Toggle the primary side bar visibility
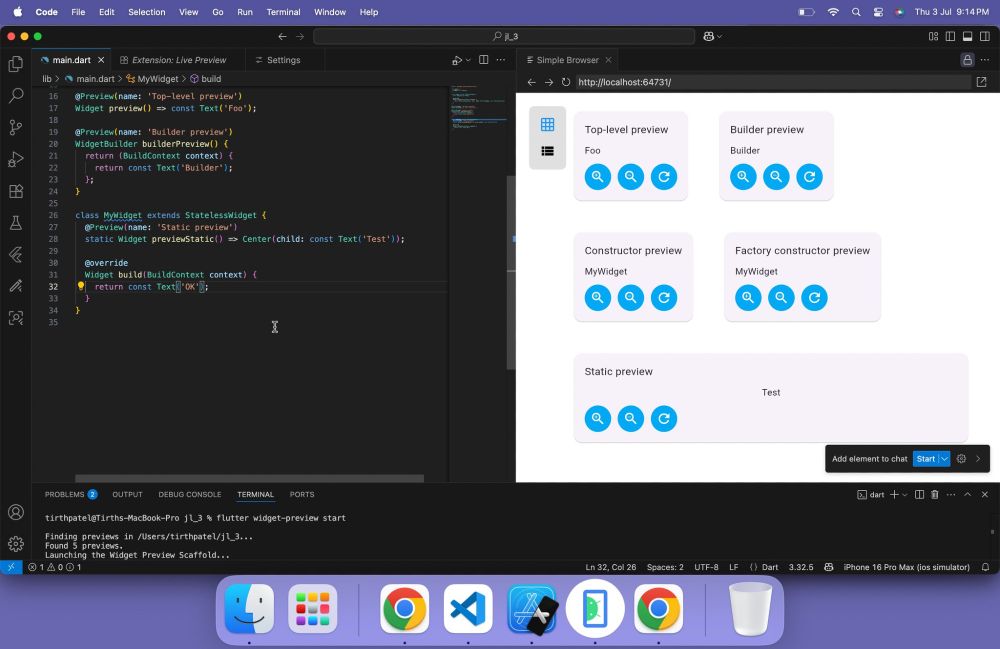This screenshot has width=1000, height=649. pyautogui.click(x=950, y=36)
